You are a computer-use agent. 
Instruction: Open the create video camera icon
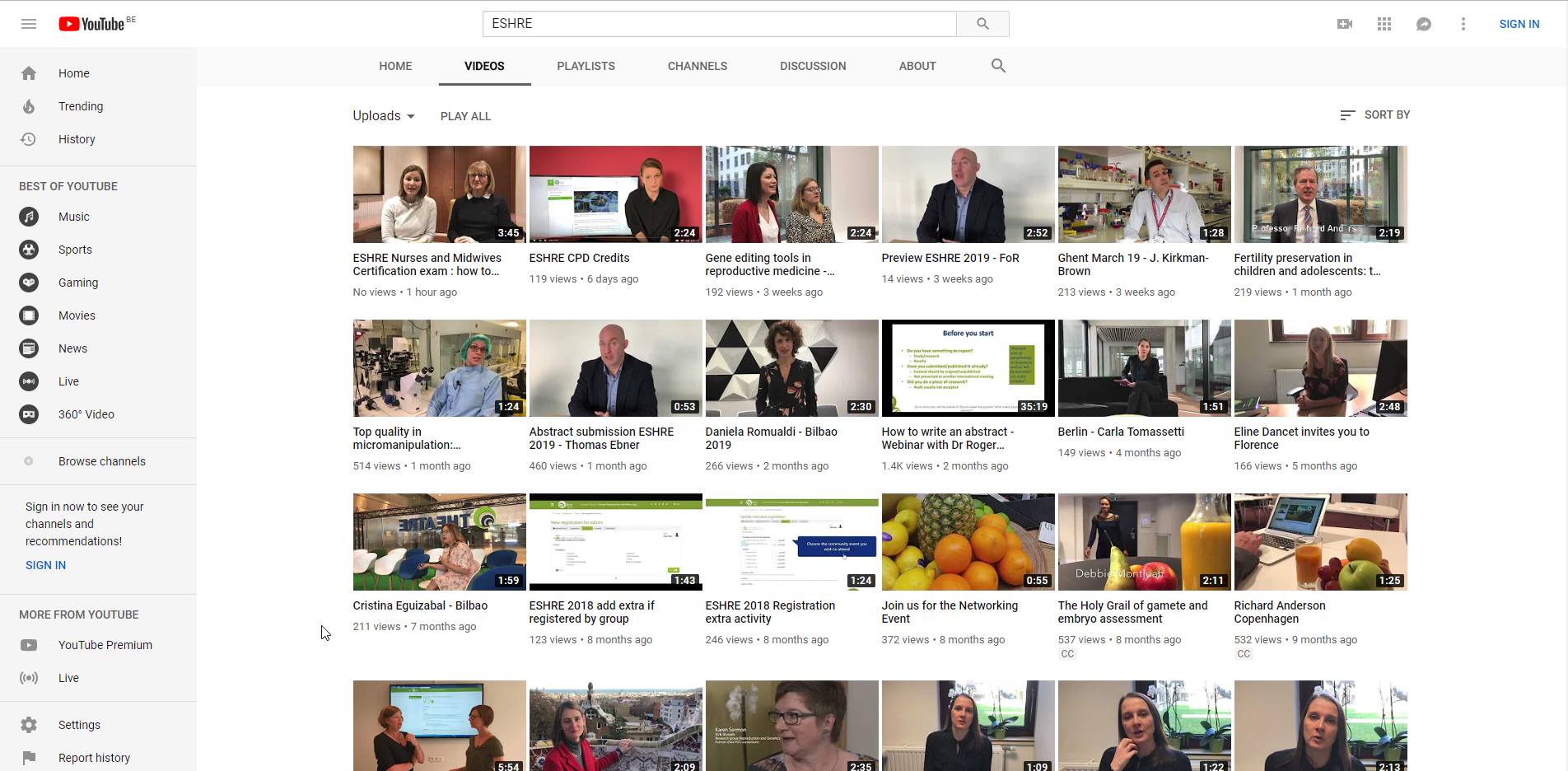click(1345, 24)
